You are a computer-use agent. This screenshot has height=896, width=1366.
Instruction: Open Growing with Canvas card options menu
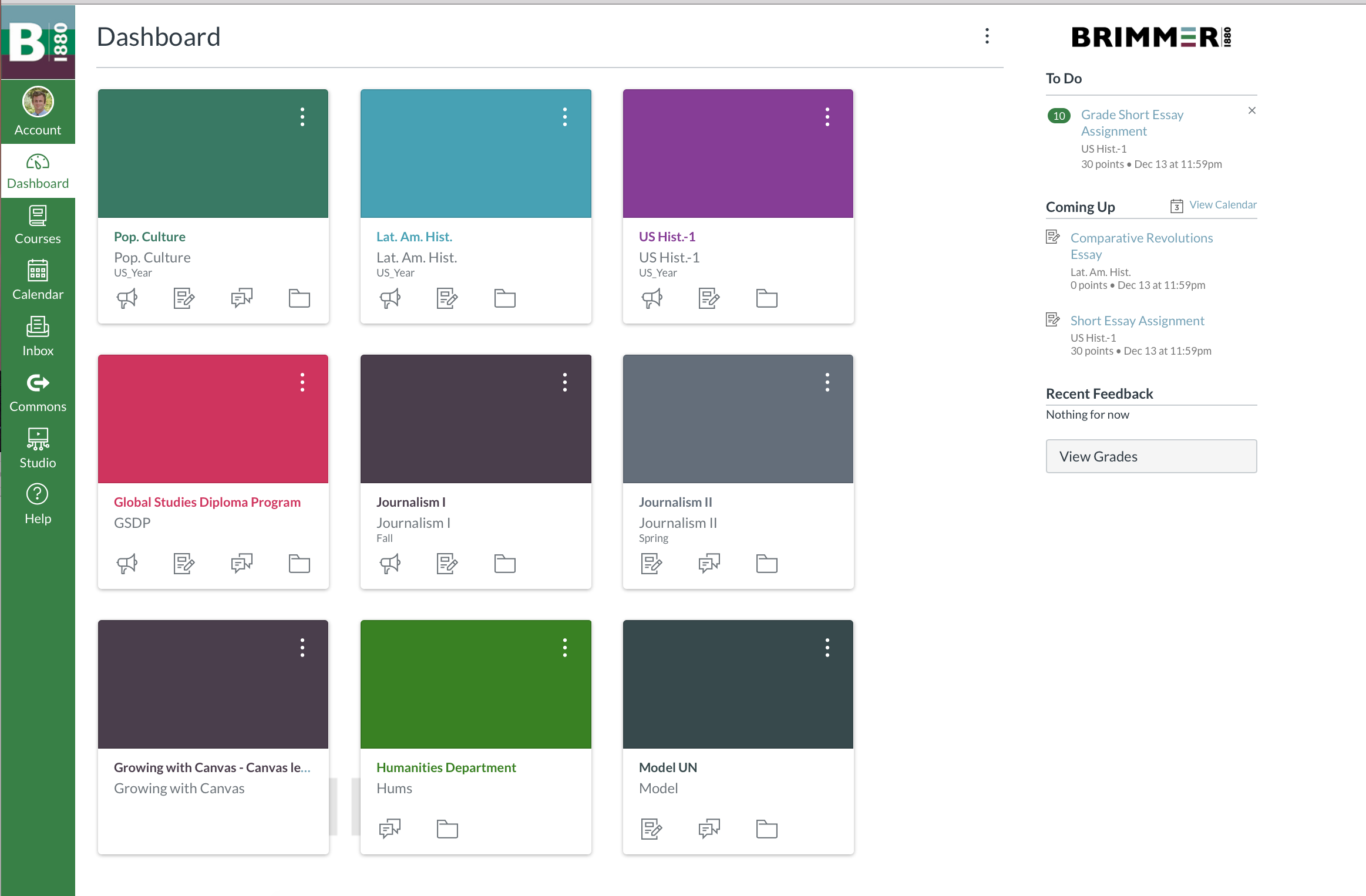coord(302,648)
